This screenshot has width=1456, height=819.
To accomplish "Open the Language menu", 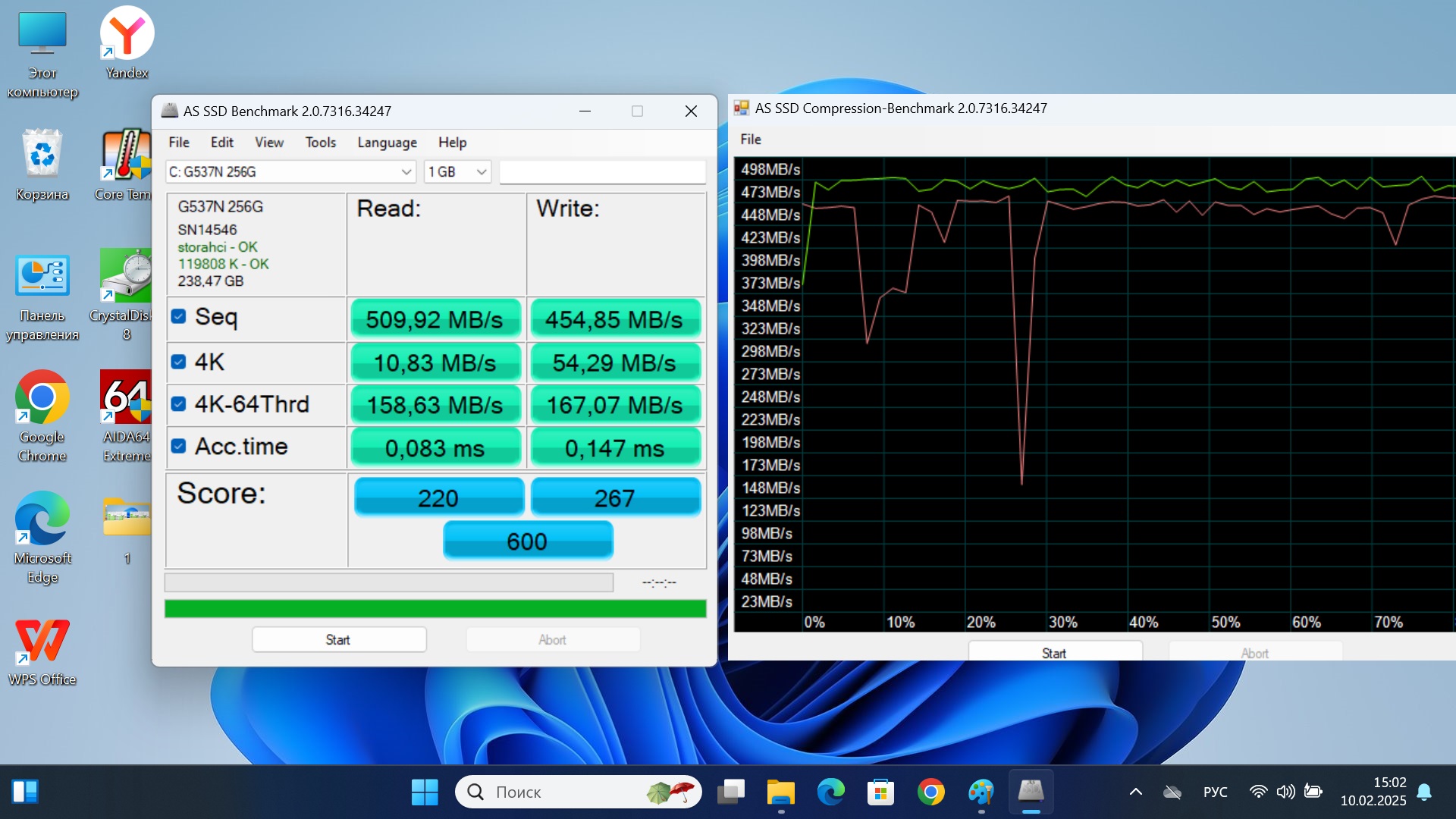I will pos(387,143).
